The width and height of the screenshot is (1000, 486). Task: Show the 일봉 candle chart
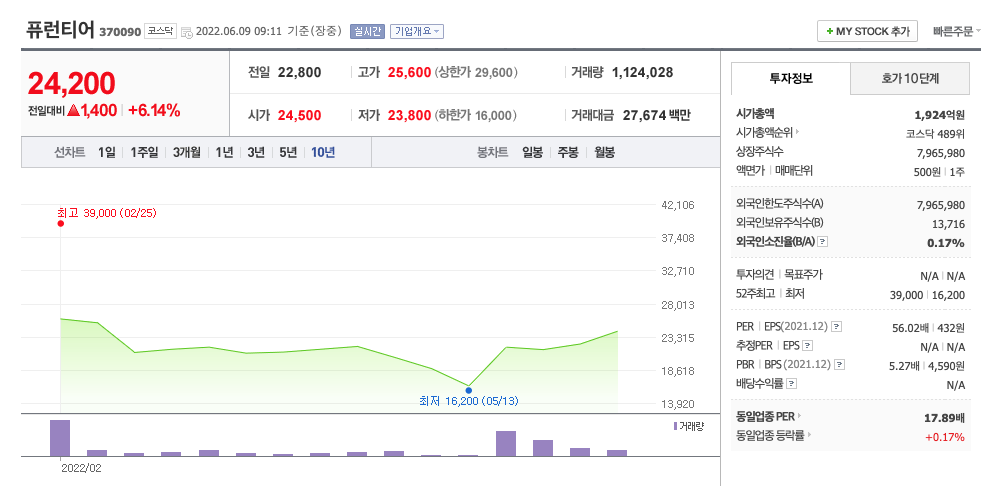pyautogui.click(x=533, y=152)
